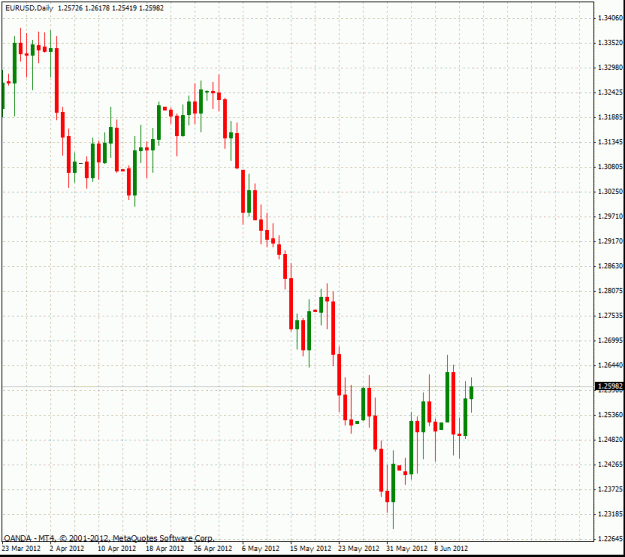Click the 1.31345 price axis label
Screen dimensions: 625x557
pos(610,142)
